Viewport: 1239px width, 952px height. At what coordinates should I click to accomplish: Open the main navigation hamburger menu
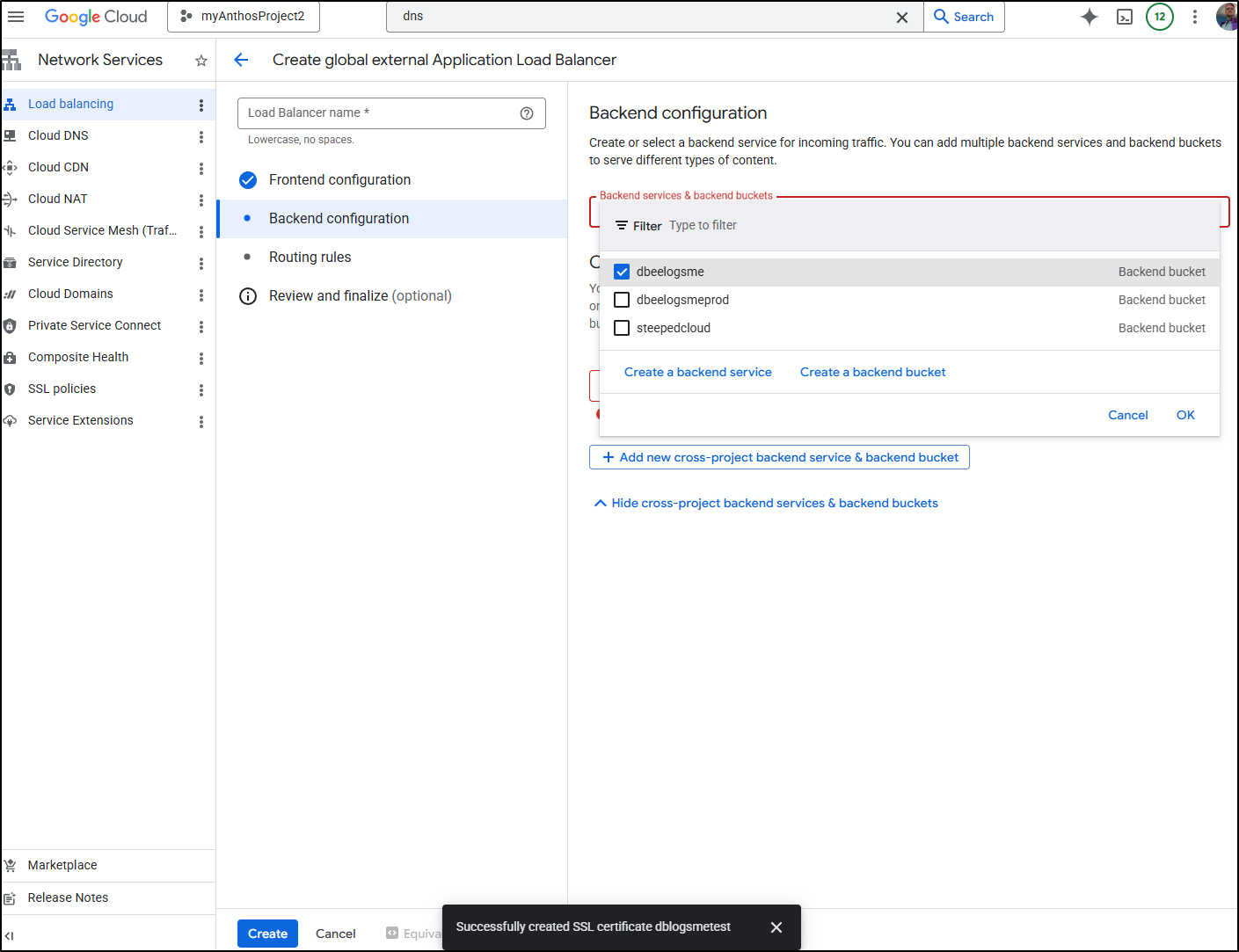pos(16,17)
